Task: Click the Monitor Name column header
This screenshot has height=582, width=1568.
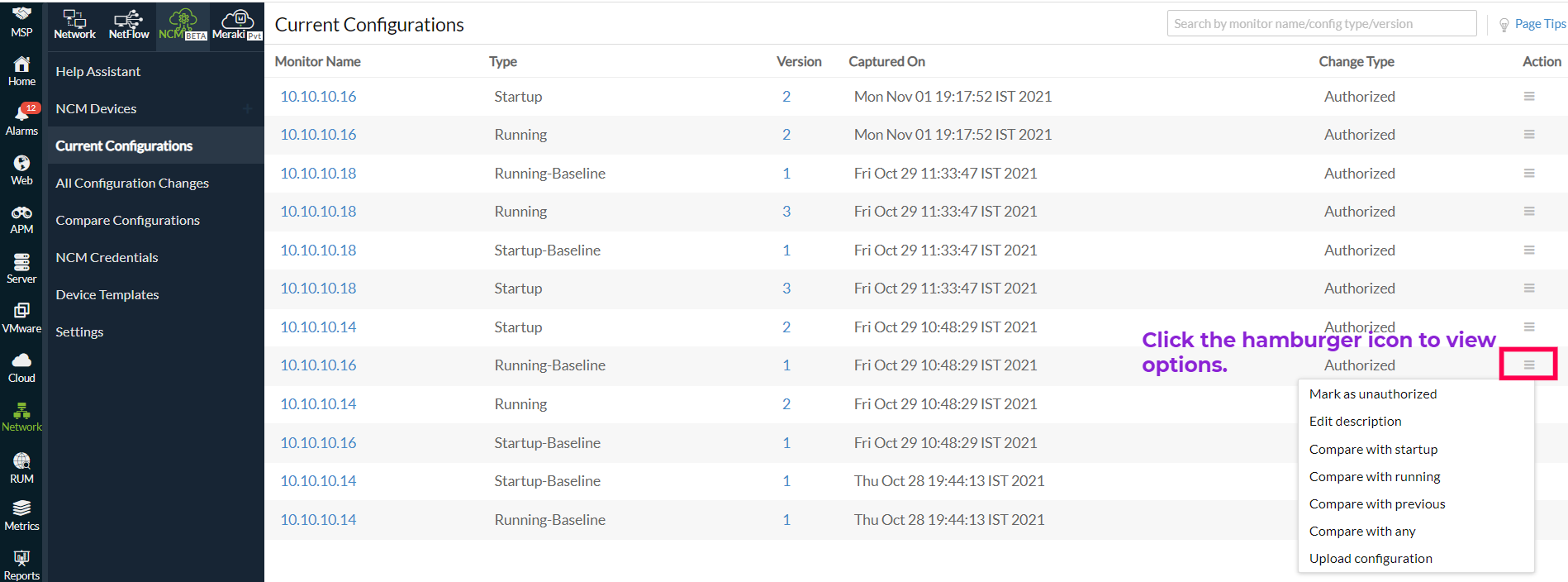Action: [317, 61]
